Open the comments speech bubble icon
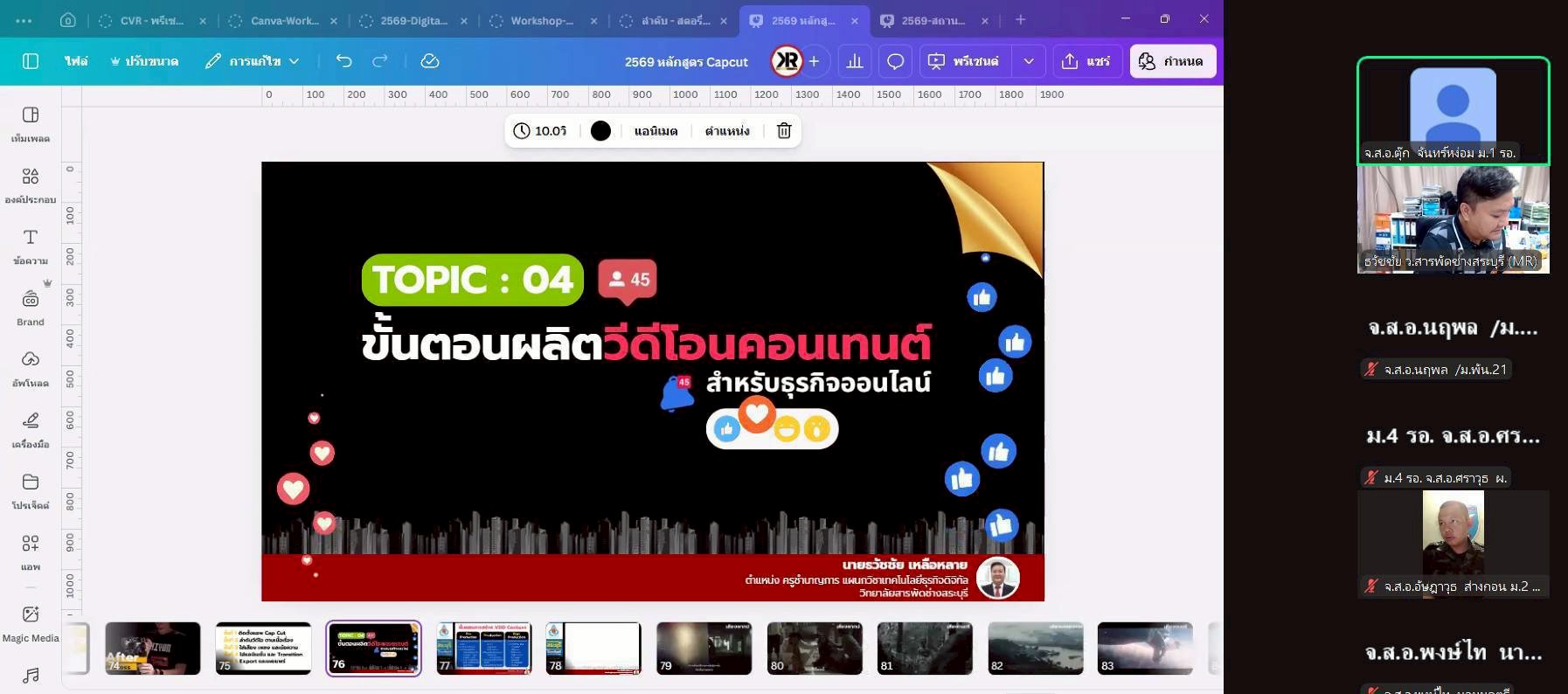Image resolution: width=1568 pixels, height=694 pixels. [x=895, y=61]
